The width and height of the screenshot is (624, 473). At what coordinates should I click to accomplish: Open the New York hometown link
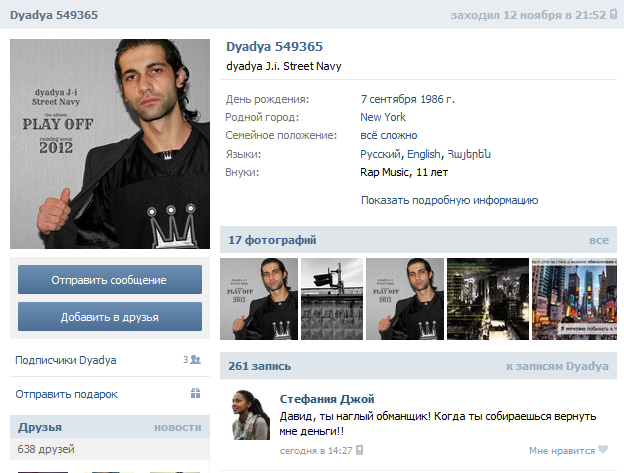click(x=383, y=117)
